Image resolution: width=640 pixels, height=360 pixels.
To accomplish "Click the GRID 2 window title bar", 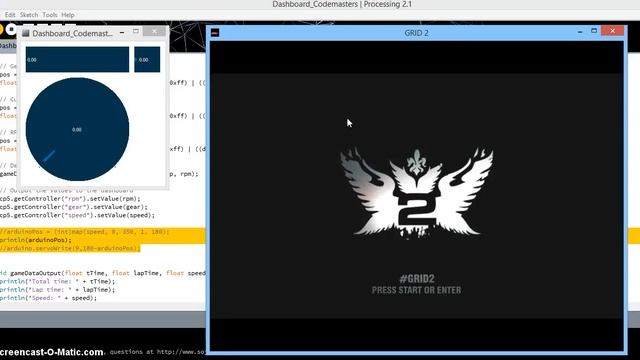I will coord(416,33).
